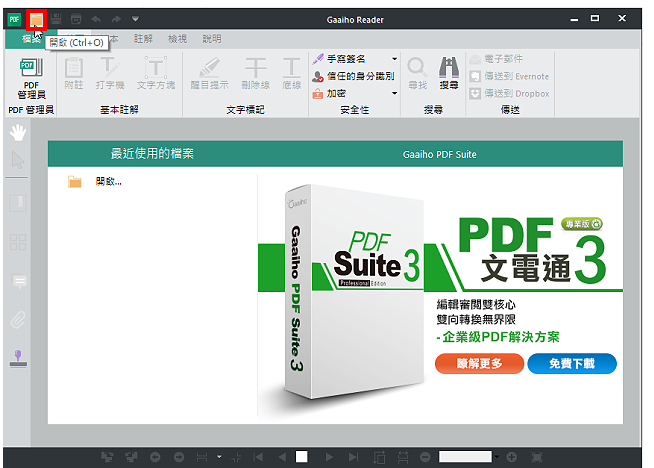Click 傳送到 Dropbox
The height and width of the screenshot is (468, 654).
pyautogui.click(x=509, y=93)
